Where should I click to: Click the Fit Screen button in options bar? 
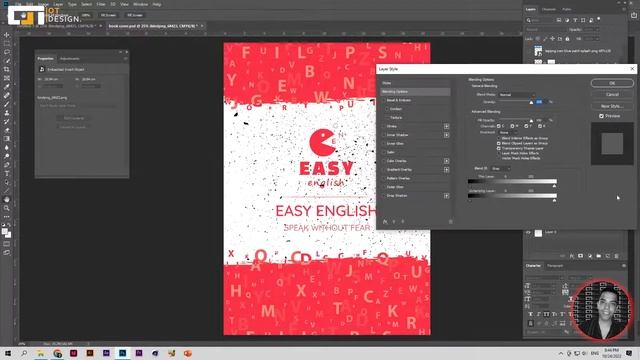pyautogui.click(x=109, y=15)
